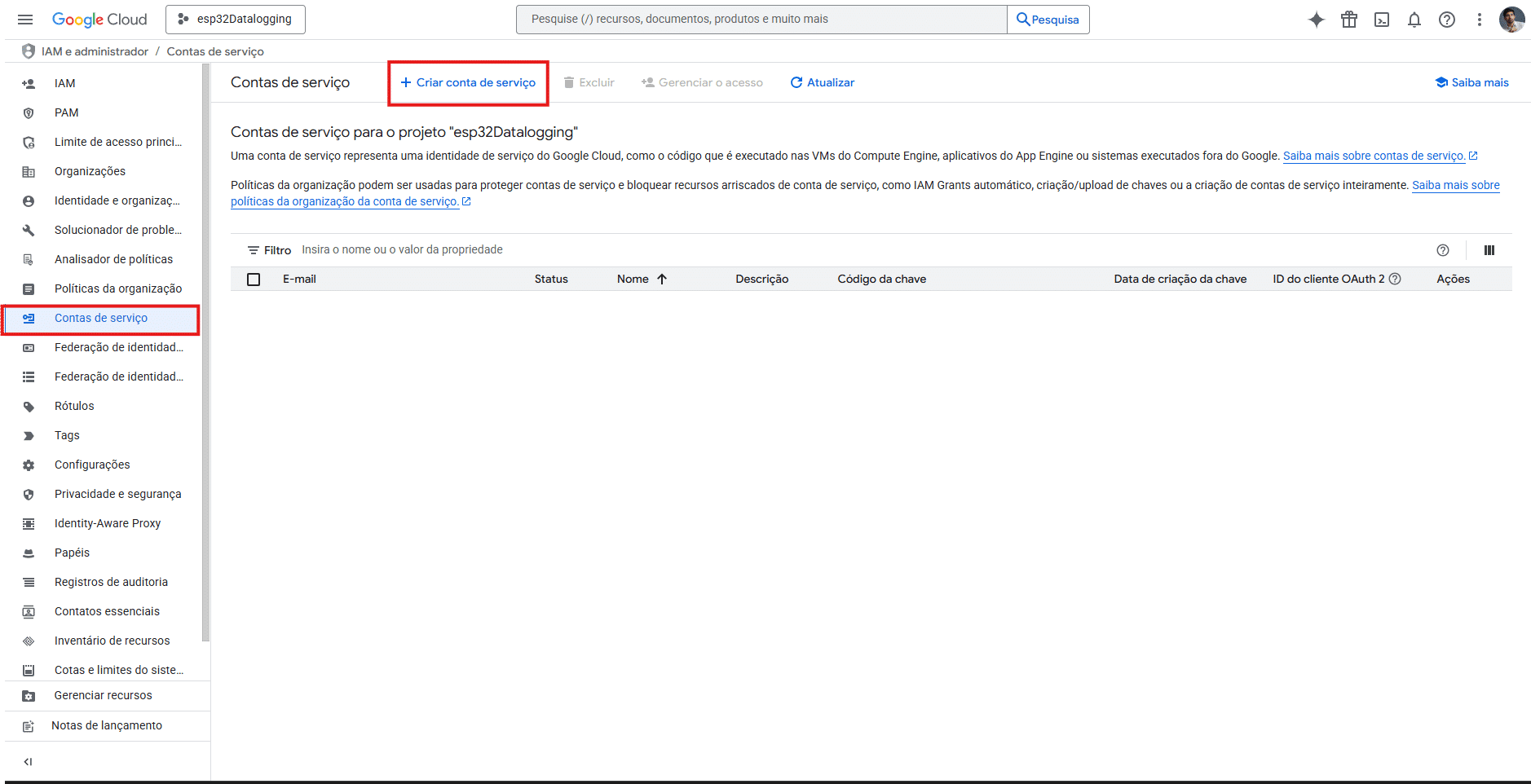Open the notifications bell
This screenshot has width=1531, height=784.
pyautogui.click(x=1414, y=20)
